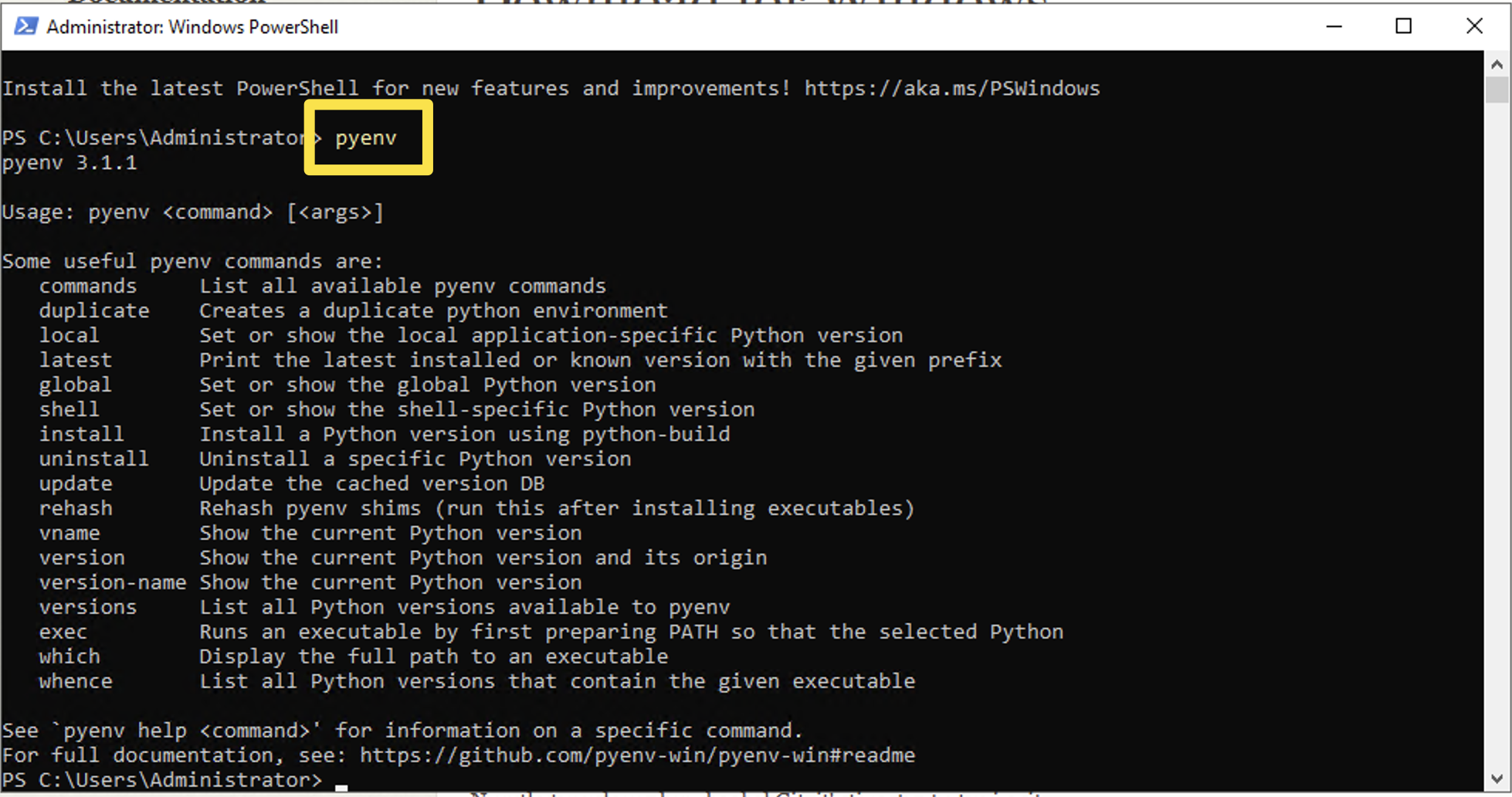This screenshot has height=797, width=1512.
Task: Click 'Creates a duplicate python environment' description
Action: (x=434, y=310)
